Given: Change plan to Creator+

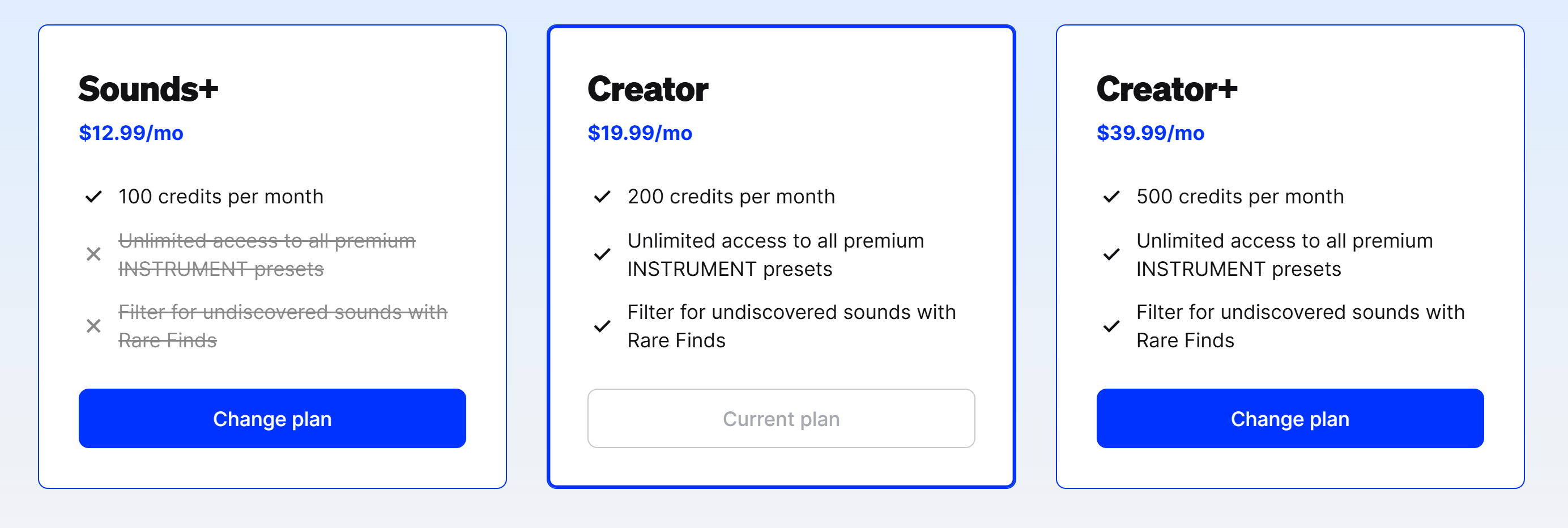Looking at the screenshot, I should pyautogui.click(x=1290, y=419).
